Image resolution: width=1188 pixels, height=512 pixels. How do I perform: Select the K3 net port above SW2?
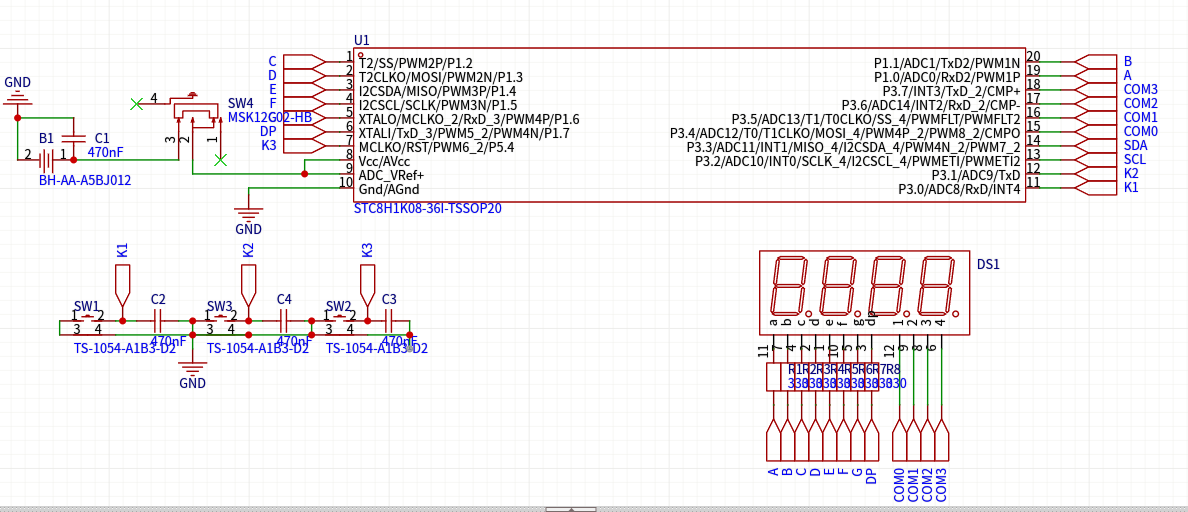(x=367, y=284)
